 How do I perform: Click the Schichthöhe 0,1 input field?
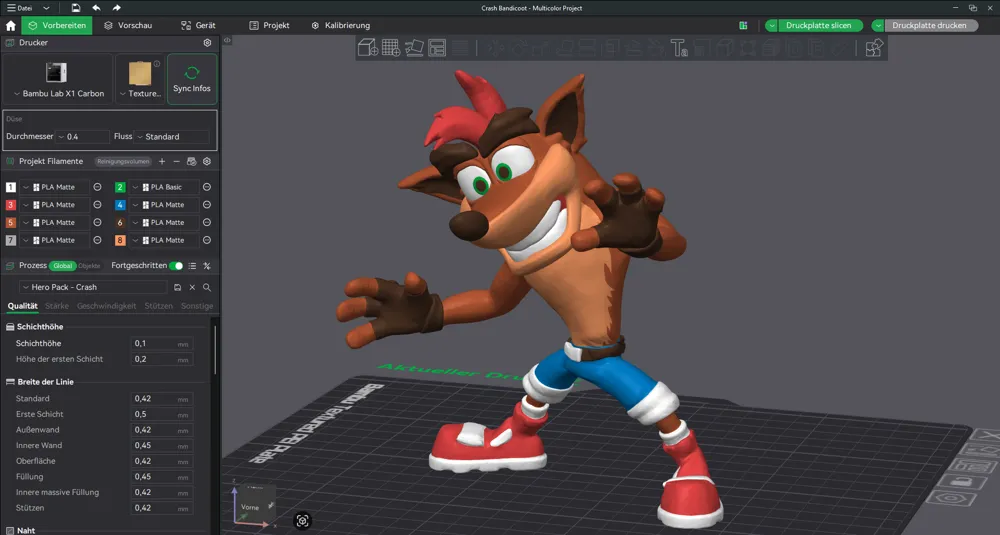coord(161,344)
